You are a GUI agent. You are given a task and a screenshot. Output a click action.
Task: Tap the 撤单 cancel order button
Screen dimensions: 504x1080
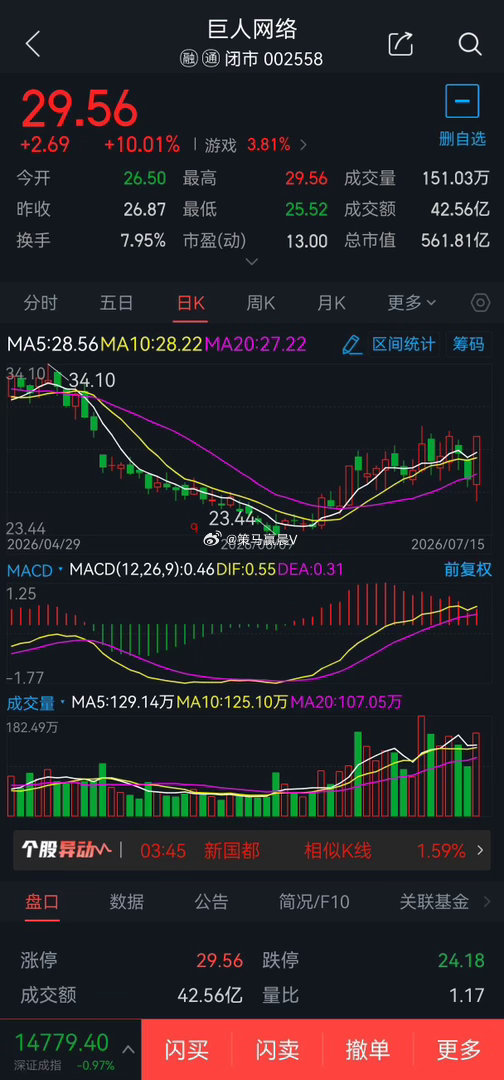pos(368,1050)
